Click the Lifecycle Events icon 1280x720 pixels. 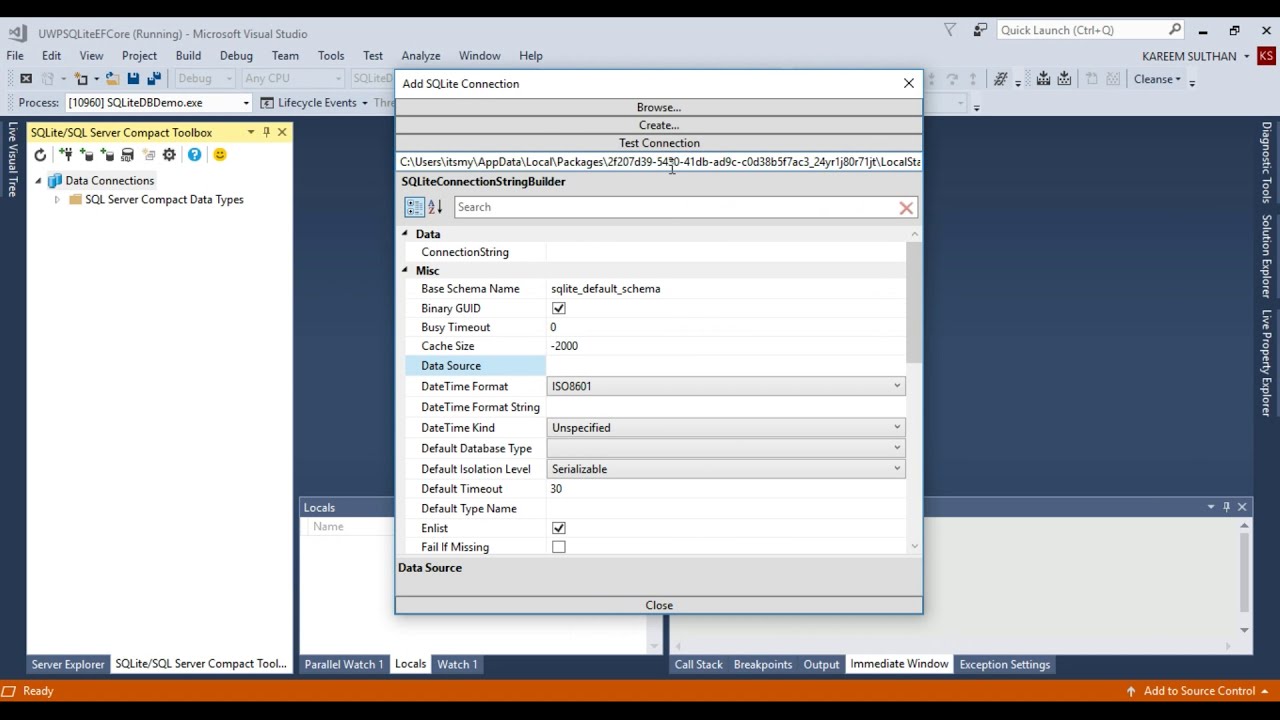(x=267, y=102)
